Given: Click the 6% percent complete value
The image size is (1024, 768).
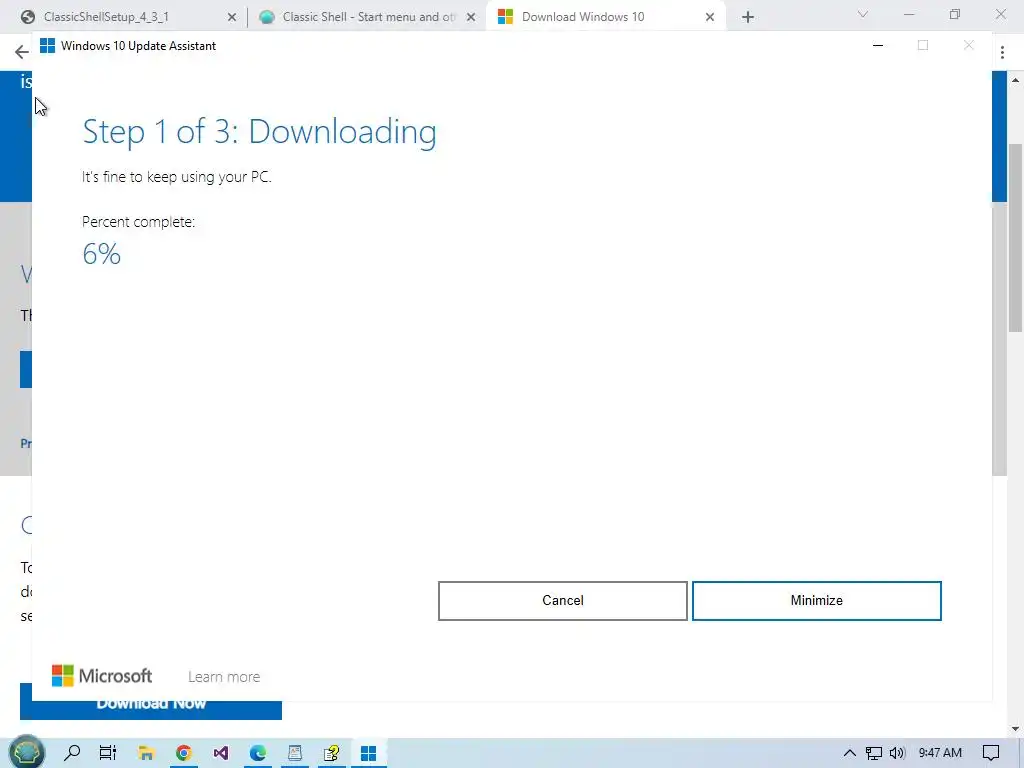Looking at the screenshot, I should coord(101,254).
